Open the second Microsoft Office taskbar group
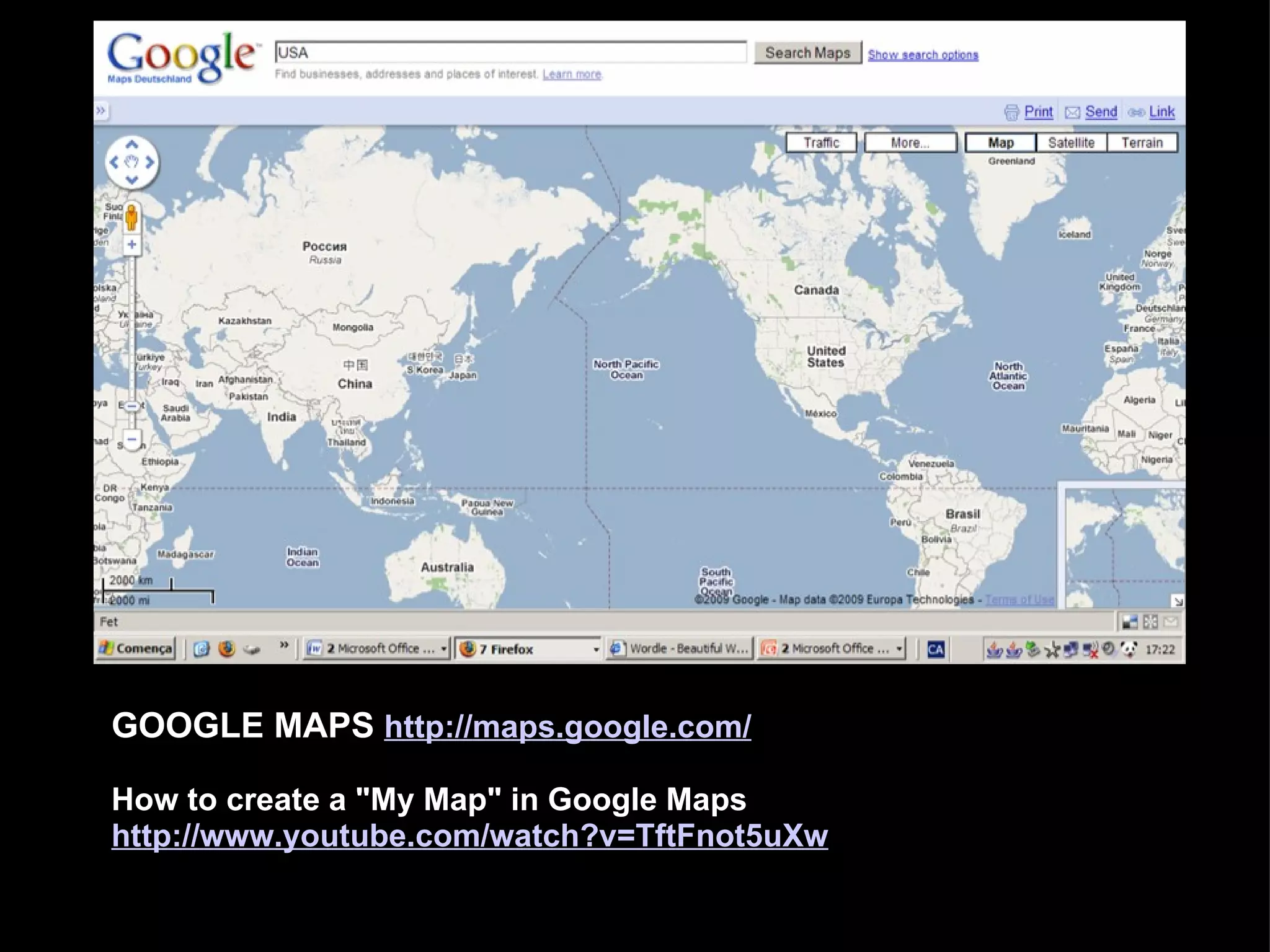 832,648
